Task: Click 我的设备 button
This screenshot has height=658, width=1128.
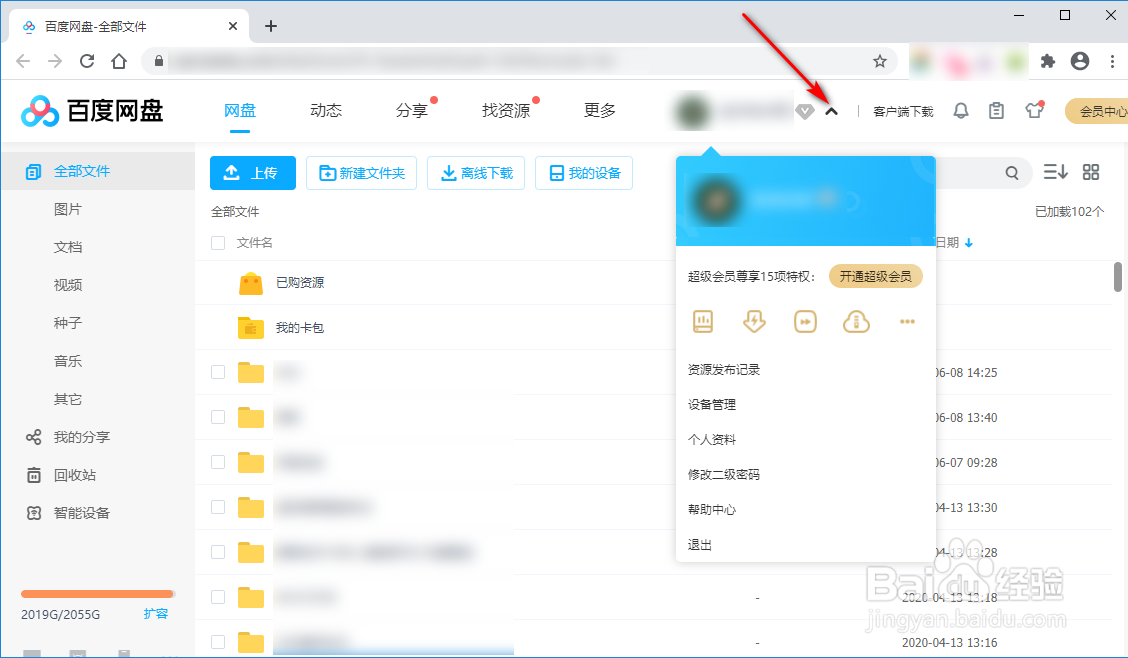Action: click(583, 173)
